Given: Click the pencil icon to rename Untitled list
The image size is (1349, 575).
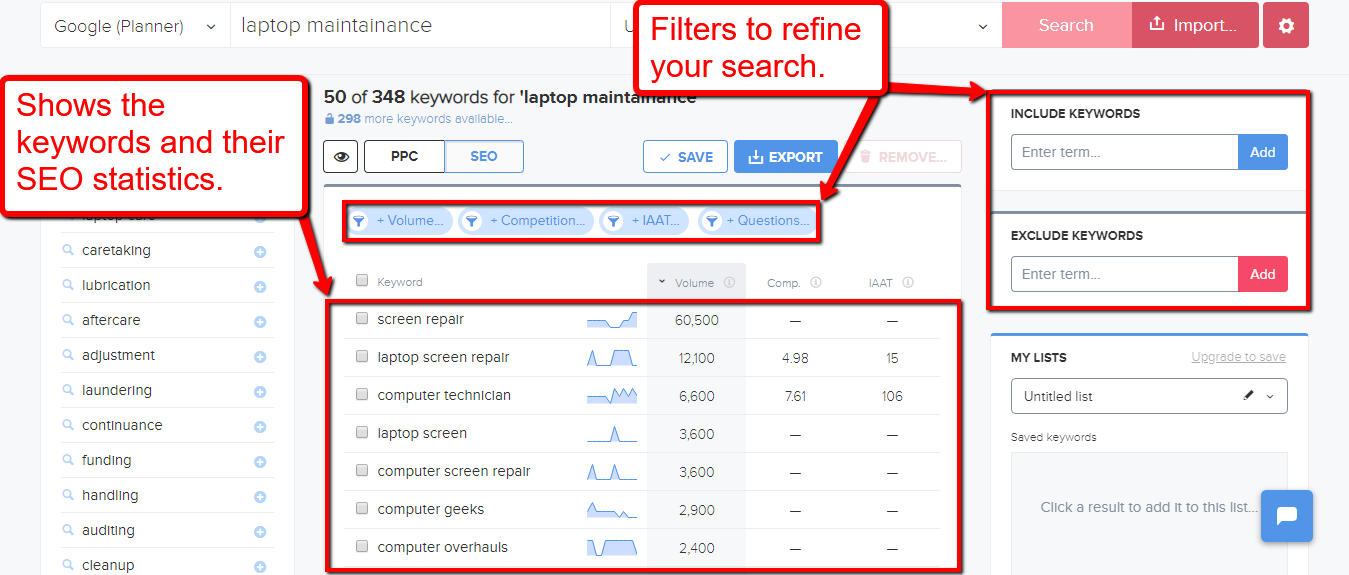Looking at the screenshot, I should tap(1248, 396).
